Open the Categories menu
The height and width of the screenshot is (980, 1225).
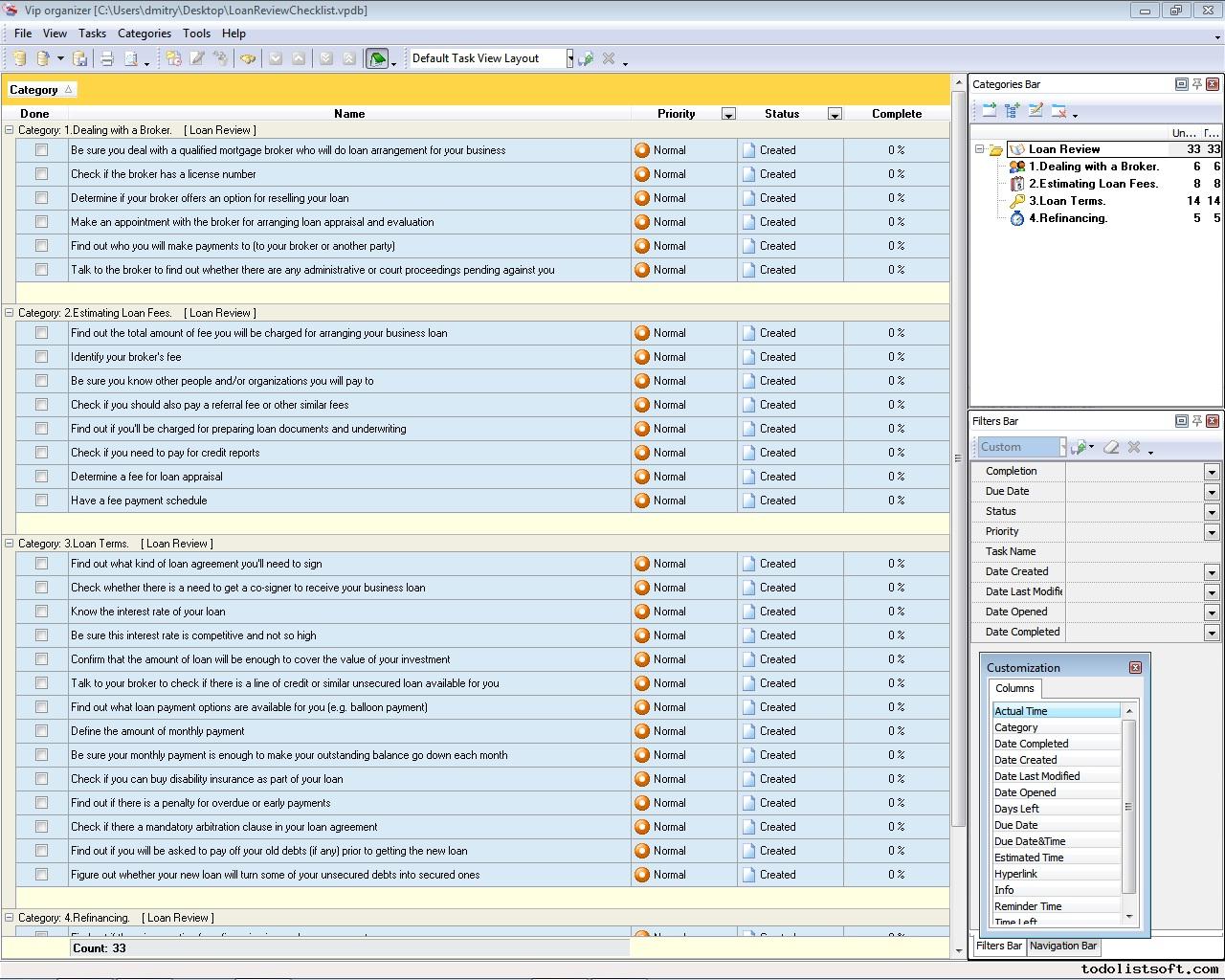pyautogui.click(x=144, y=33)
